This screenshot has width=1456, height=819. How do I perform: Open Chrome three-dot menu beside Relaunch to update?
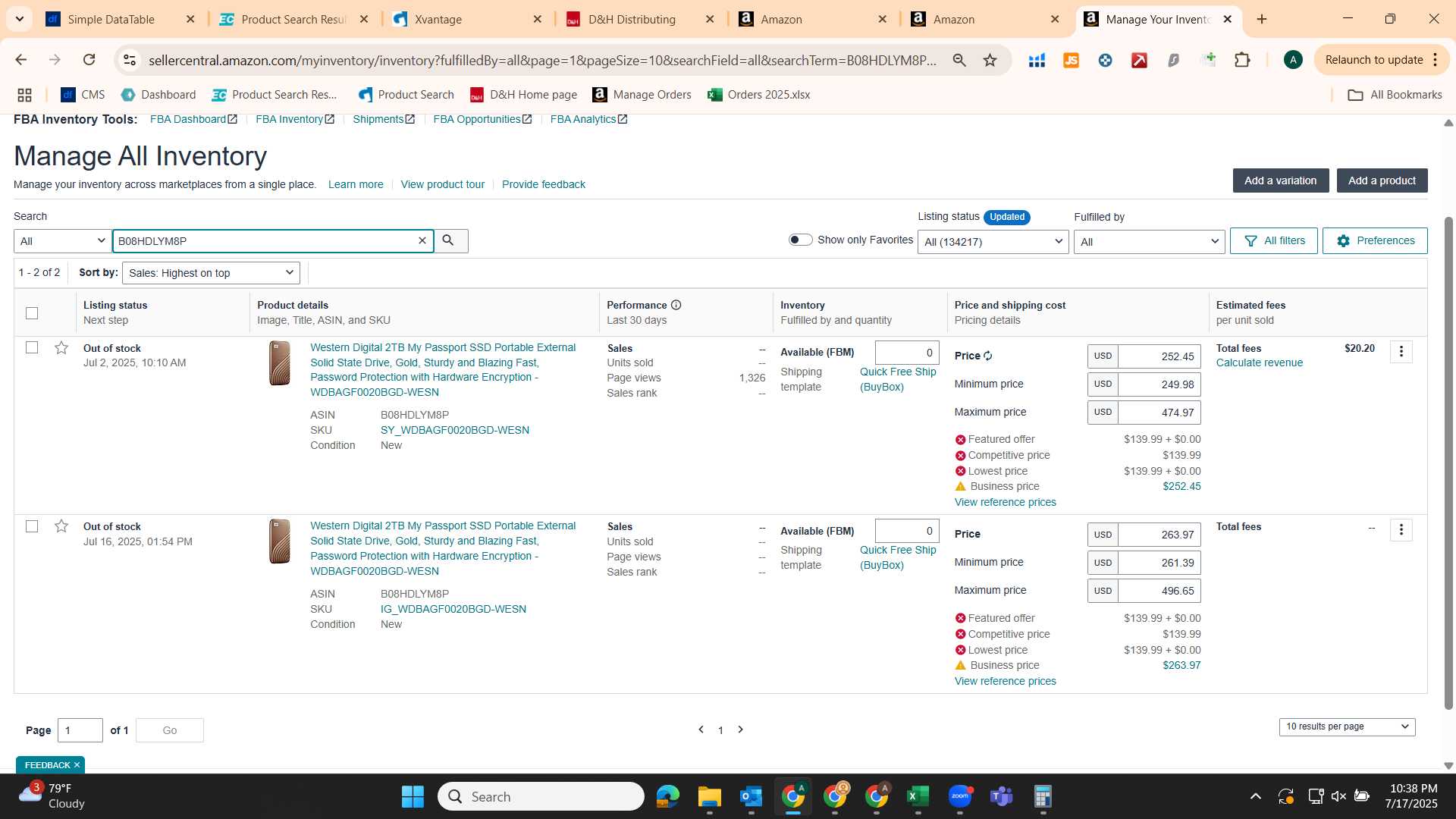click(1436, 60)
